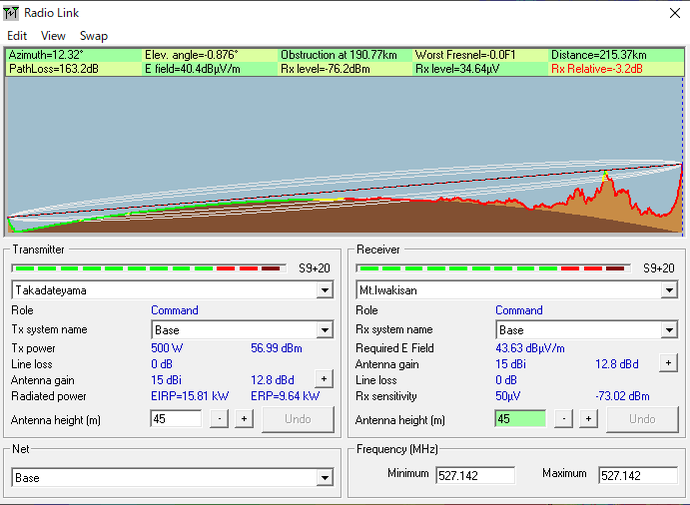Screen dimensions: 690x505
Task: Expand the Mt.Iwakisan receiver station dropdown
Action: (x=669, y=290)
